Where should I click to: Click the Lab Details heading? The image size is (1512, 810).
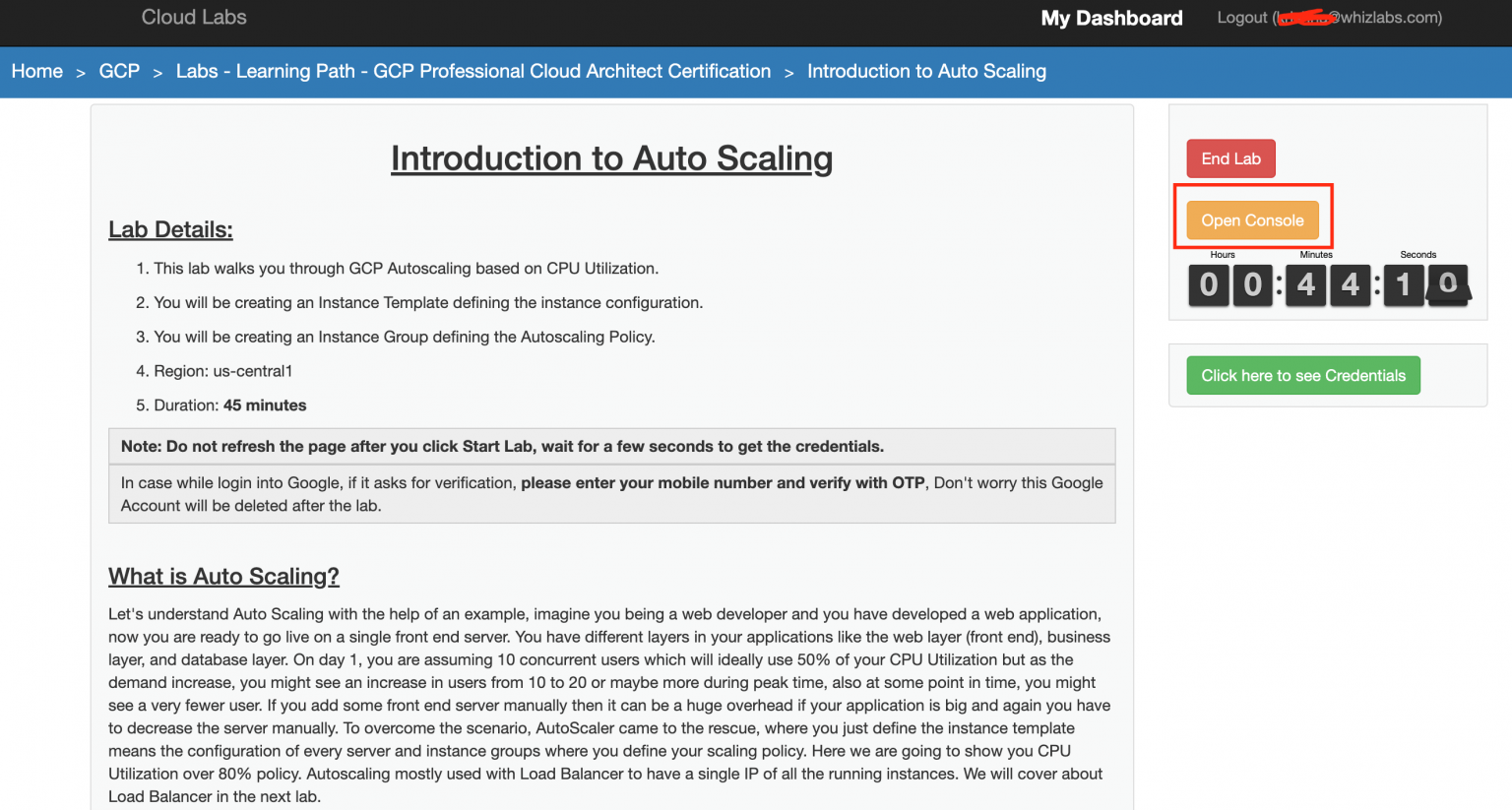(x=170, y=230)
